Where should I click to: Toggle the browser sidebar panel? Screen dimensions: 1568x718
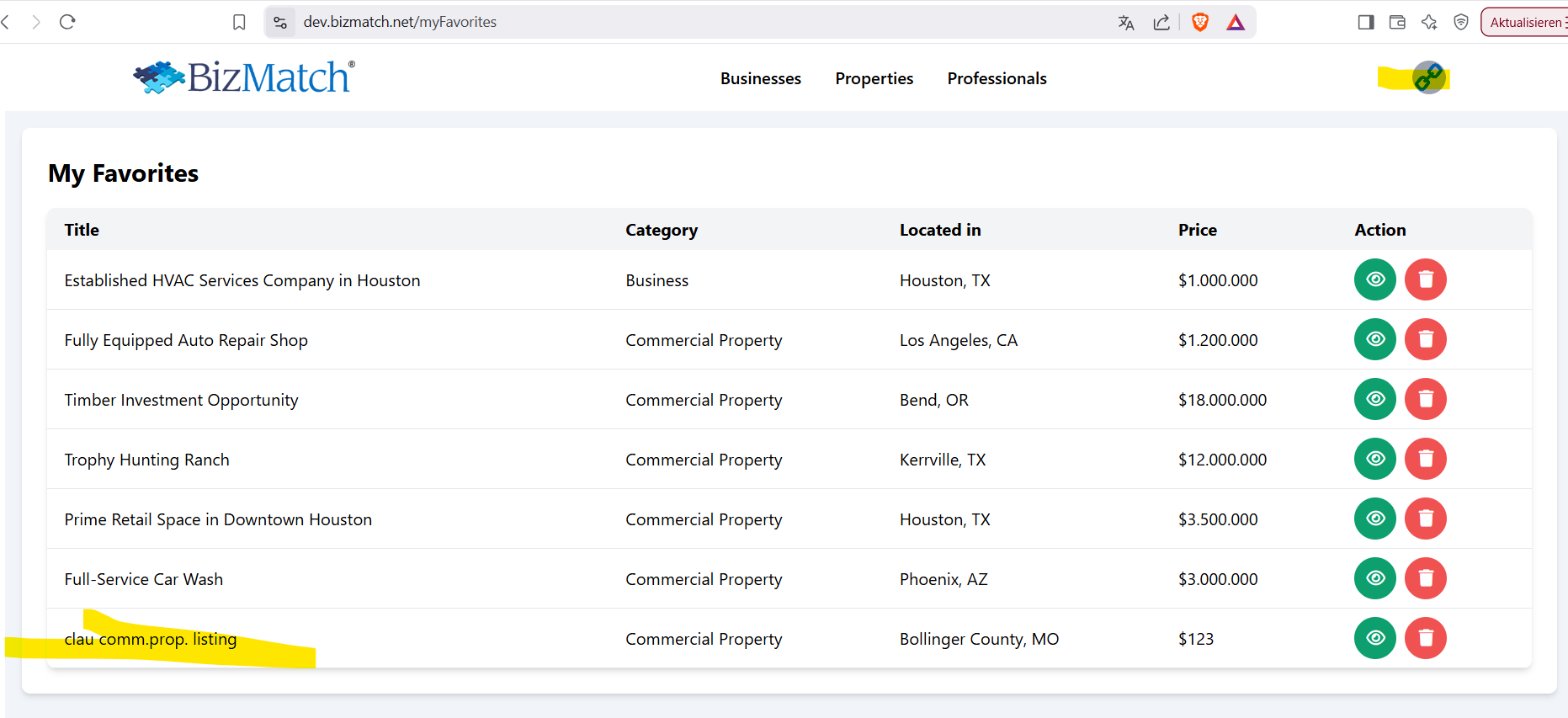pos(1365,23)
